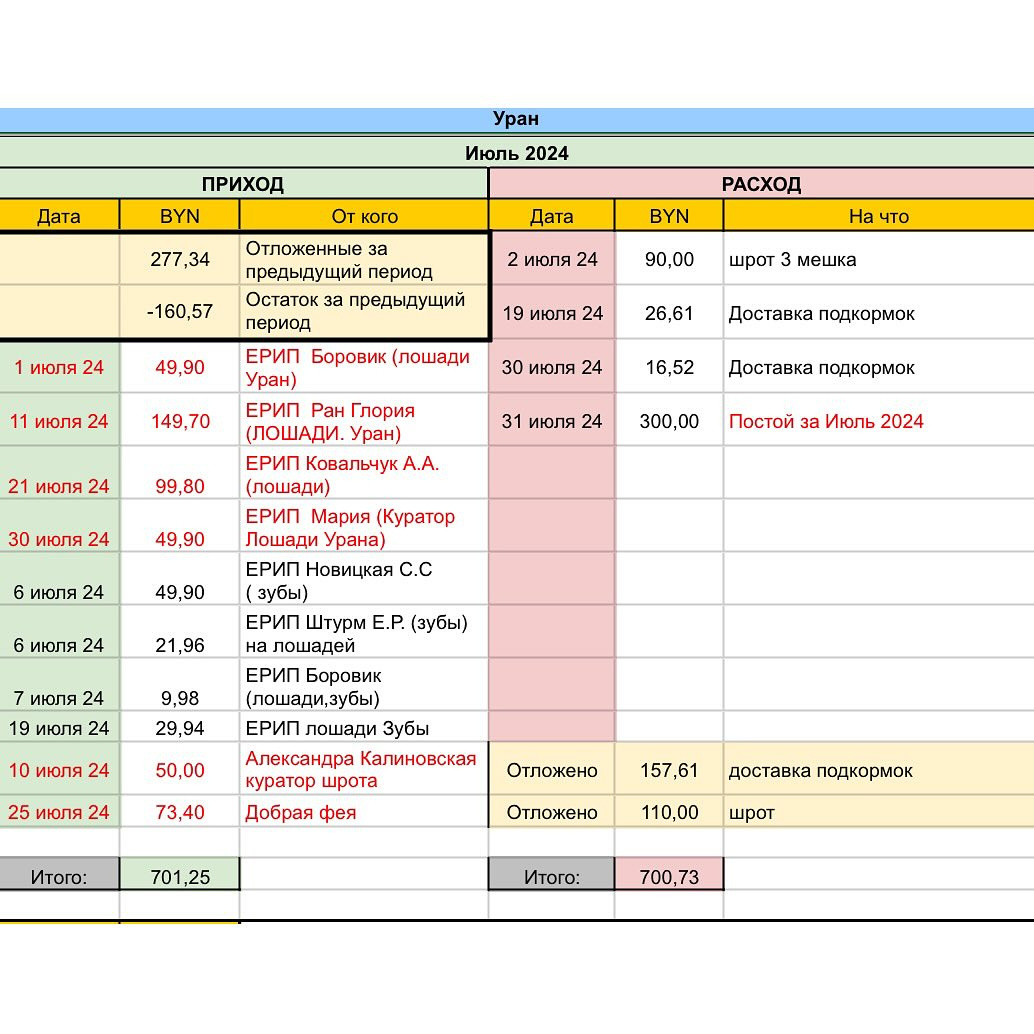
Task: Select the 'На что' column header
Action: coord(878,216)
